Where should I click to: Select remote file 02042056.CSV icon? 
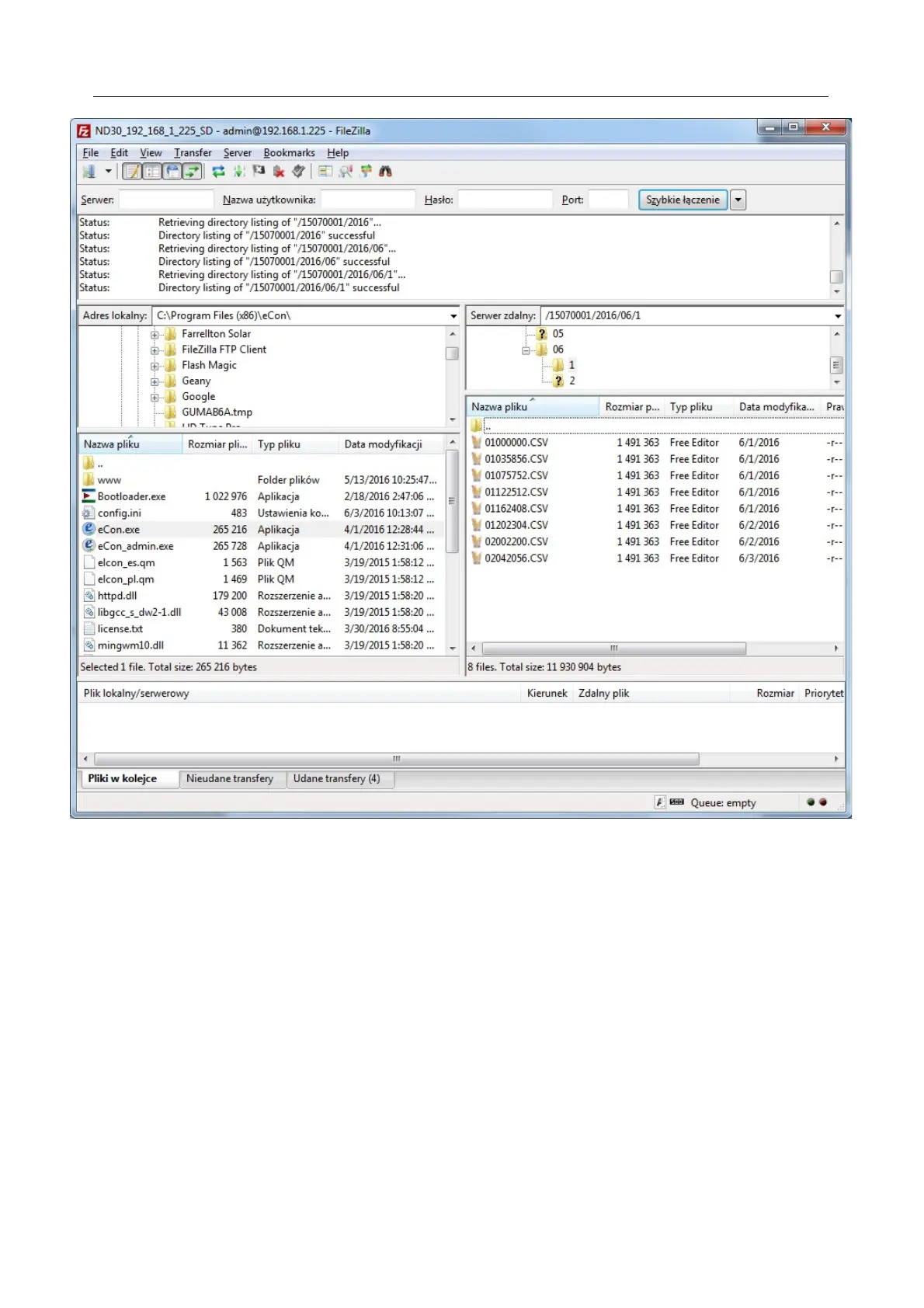coord(477,558)
